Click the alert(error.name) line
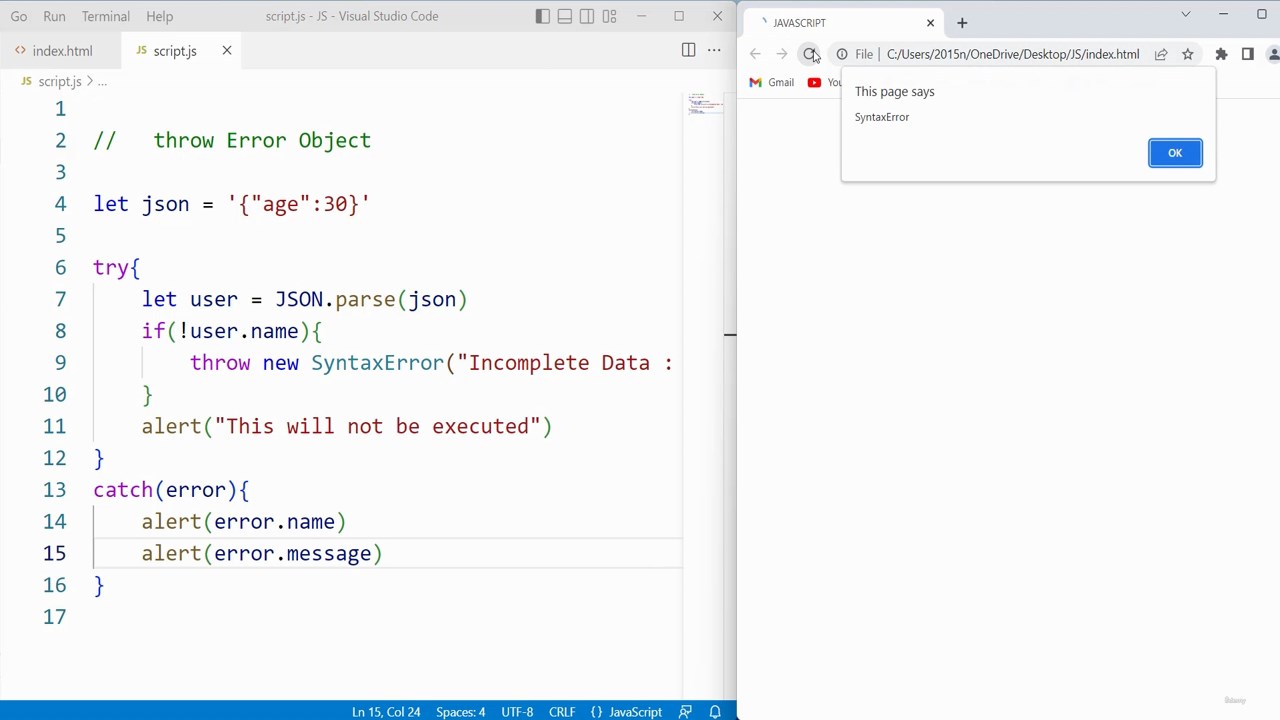The image size is (1280, 720). coord(244,522)
